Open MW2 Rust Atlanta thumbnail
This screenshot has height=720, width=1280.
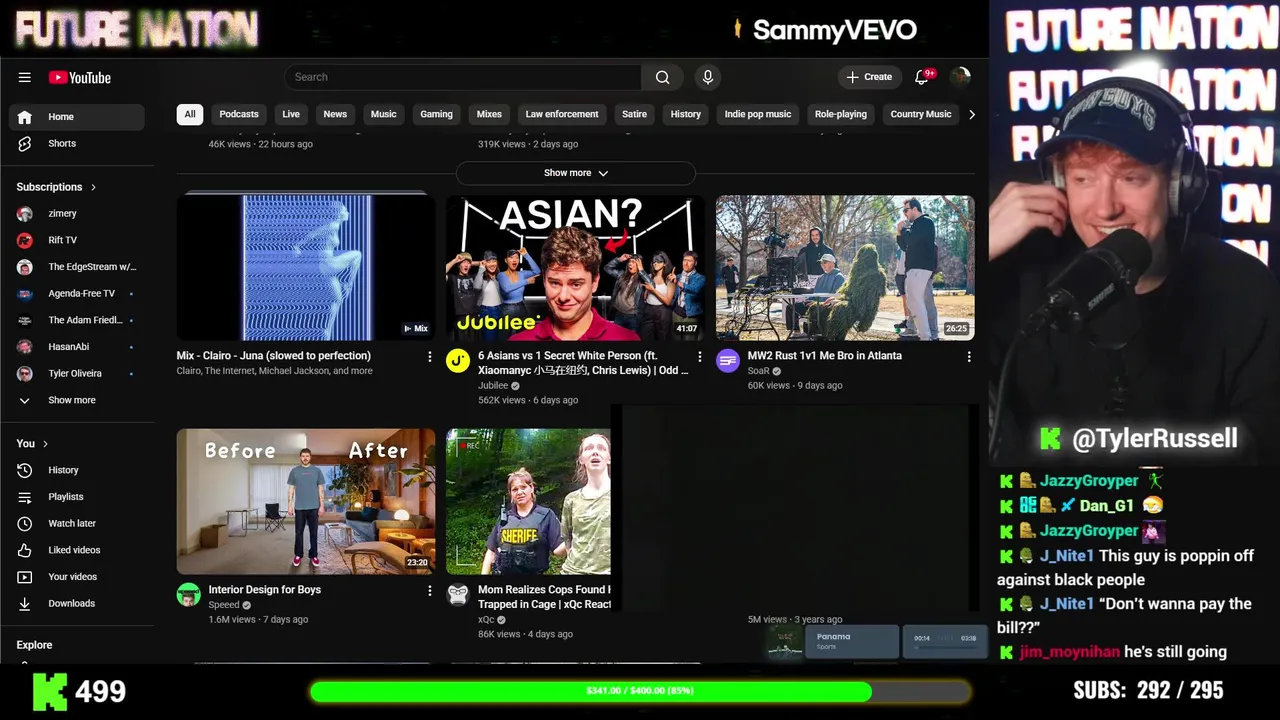tap(845, 268)
